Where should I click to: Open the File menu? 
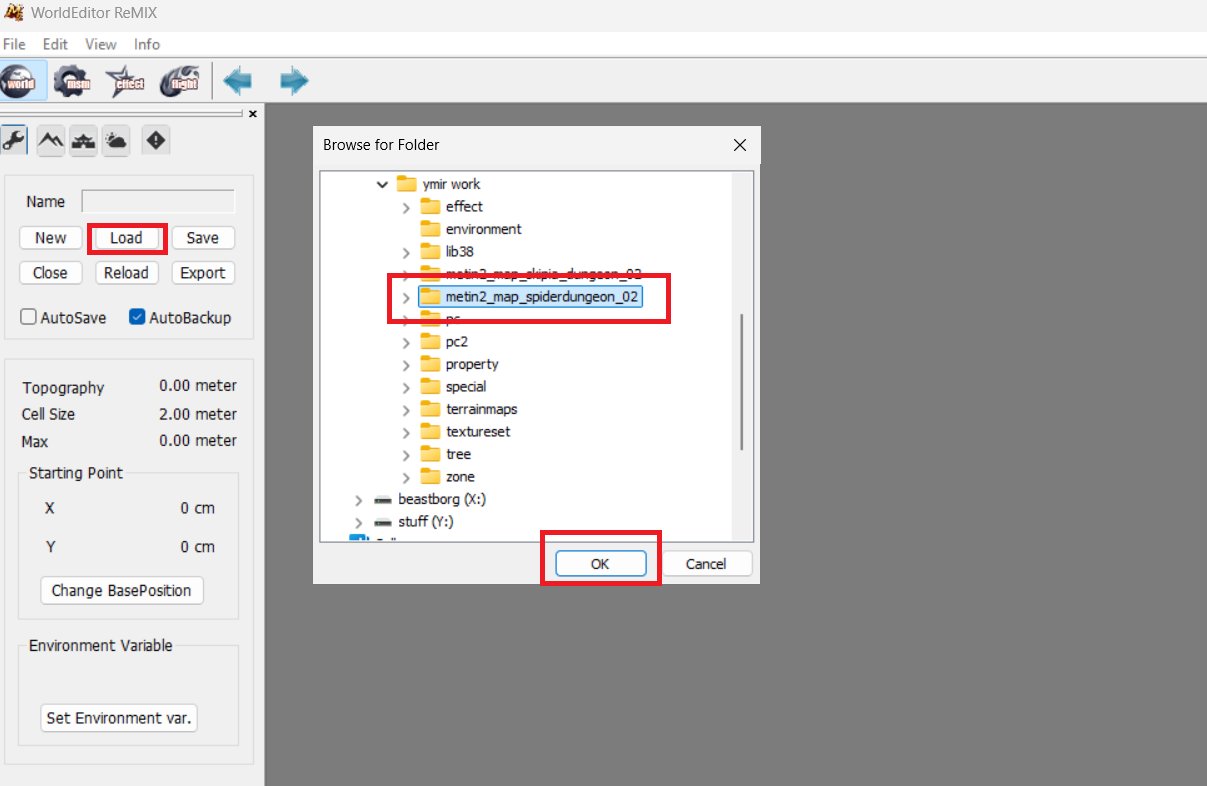click(x=14, y=44)
